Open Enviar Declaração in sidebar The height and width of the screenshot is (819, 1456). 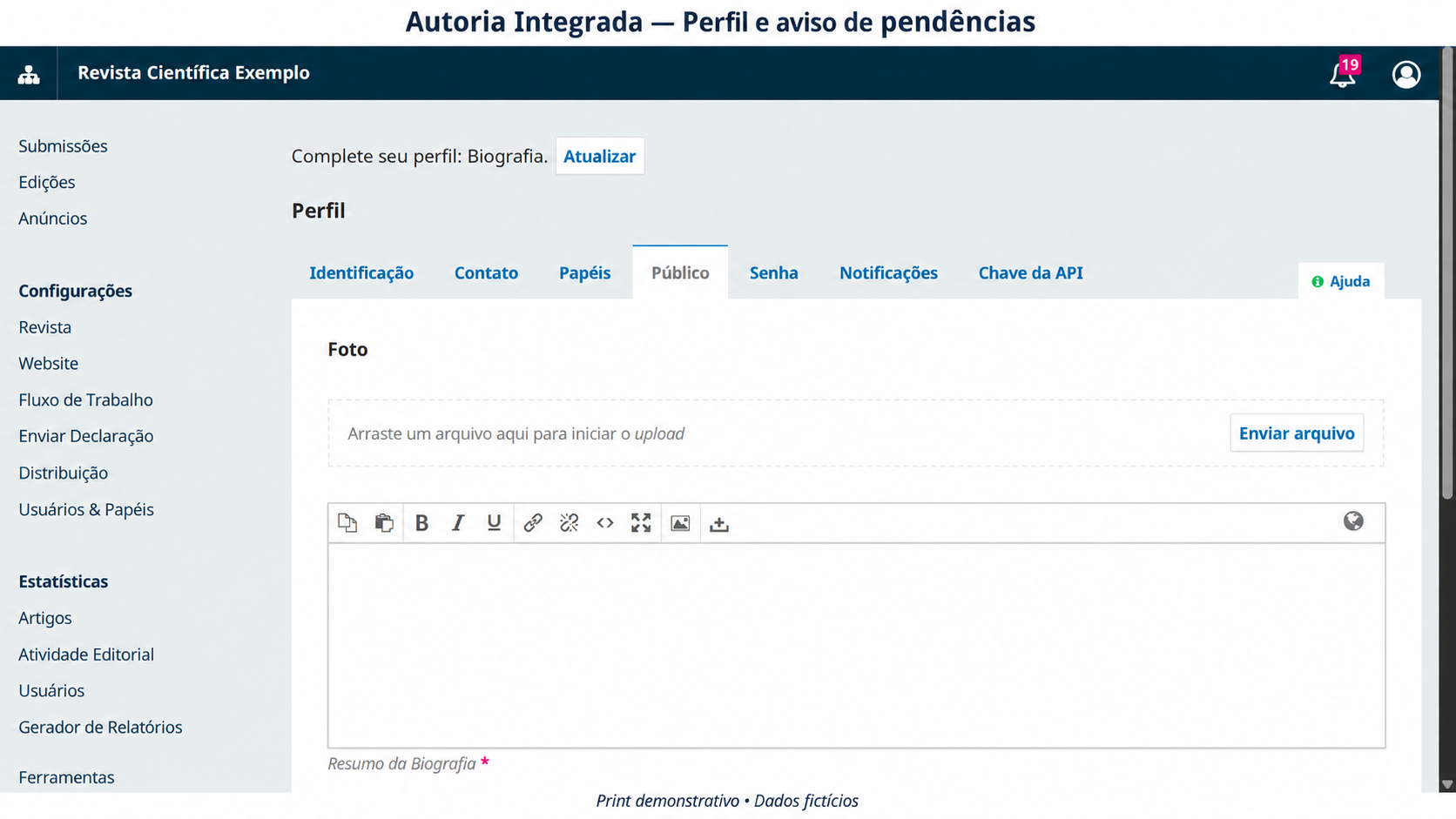click(x=86, y=436)
